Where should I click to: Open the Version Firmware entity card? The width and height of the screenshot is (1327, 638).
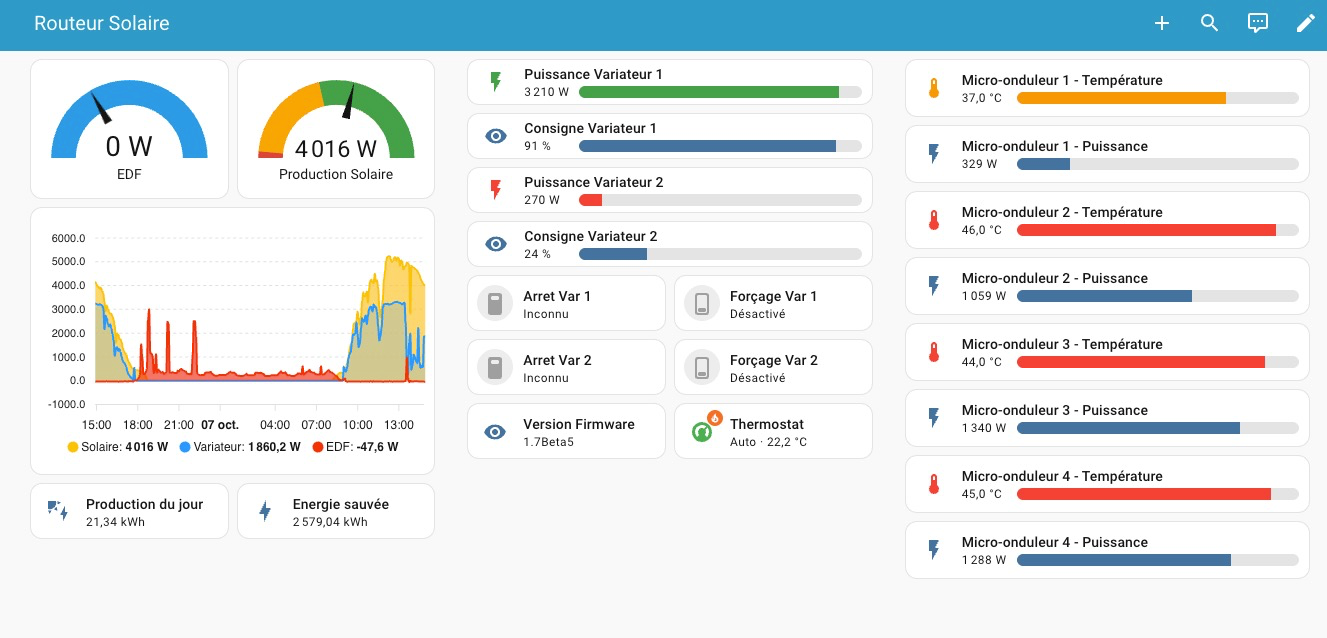tap(566, 432)
